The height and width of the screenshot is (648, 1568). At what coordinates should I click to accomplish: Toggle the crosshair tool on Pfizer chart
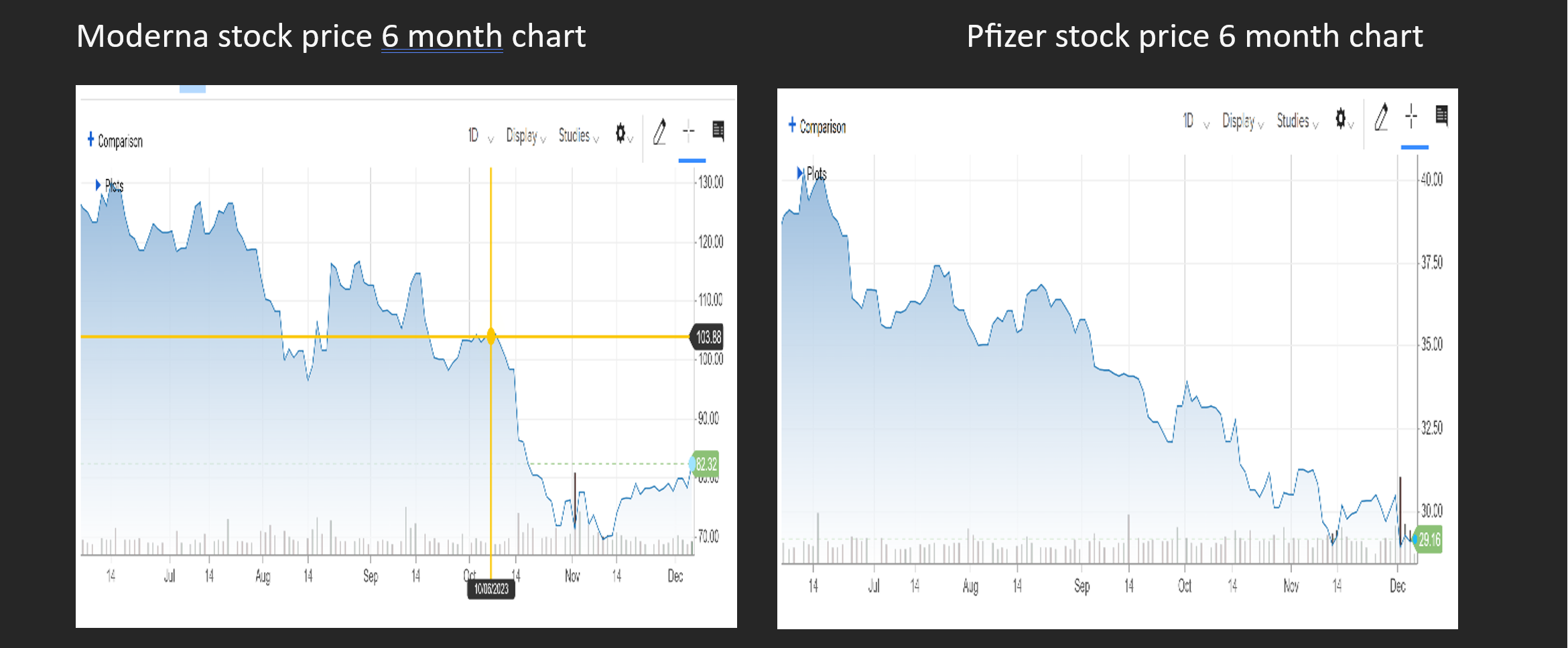[1411, 116]
